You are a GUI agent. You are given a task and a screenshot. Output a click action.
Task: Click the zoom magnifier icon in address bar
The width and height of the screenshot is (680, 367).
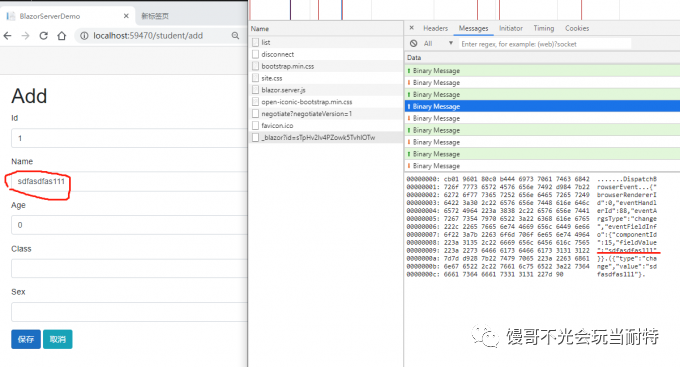(x=235, y=36)
